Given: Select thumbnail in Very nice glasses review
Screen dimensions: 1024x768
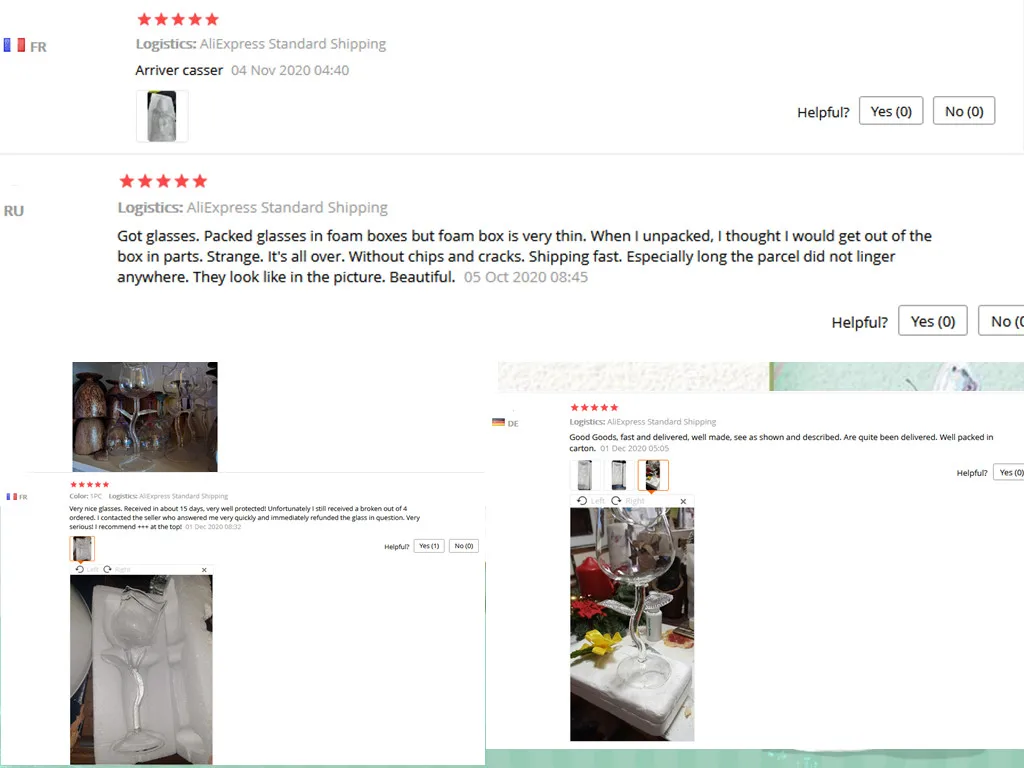Looking at the screenshot, I should (x=82, y=549).
